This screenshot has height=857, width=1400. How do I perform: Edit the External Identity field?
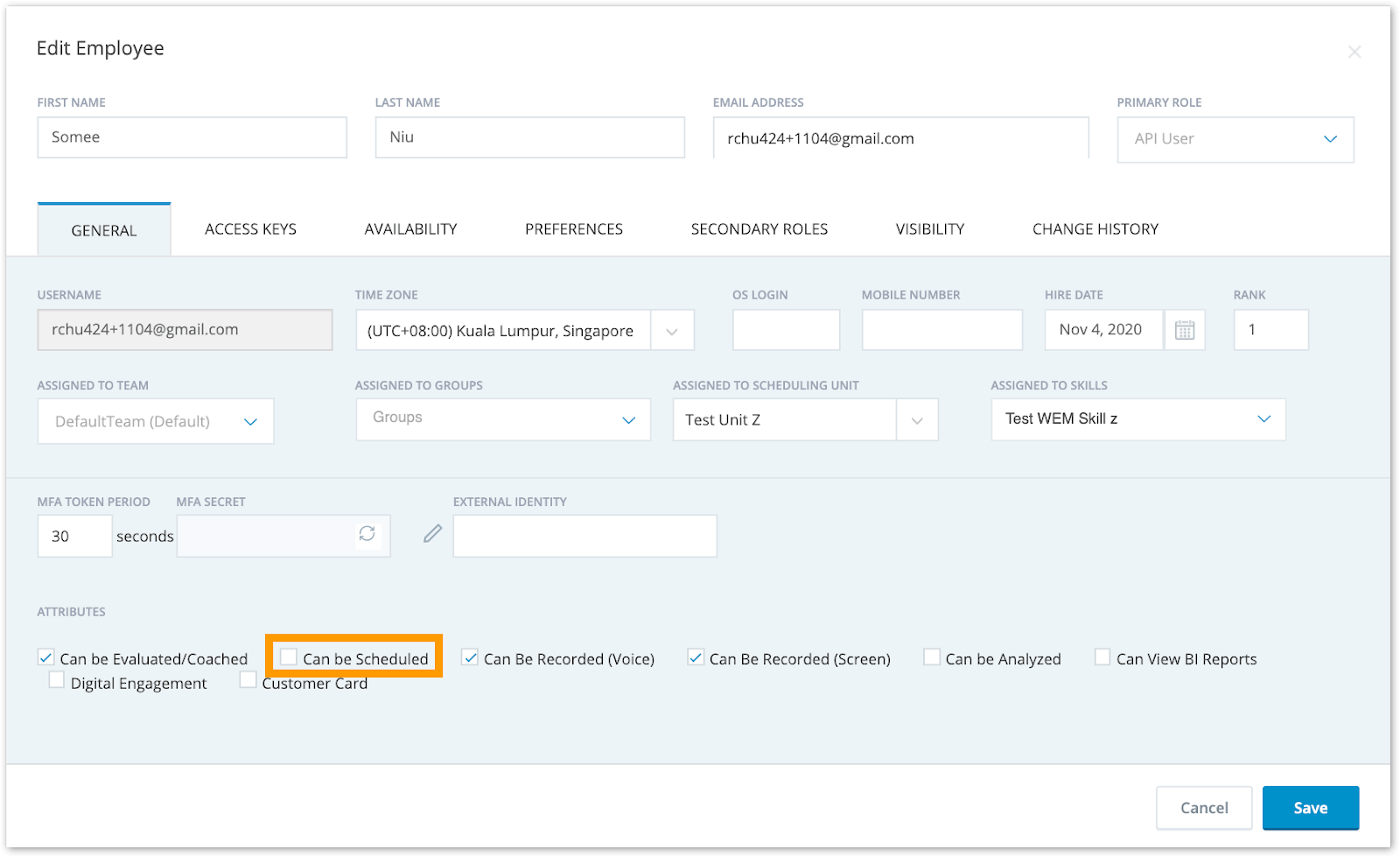(x=431, y=533)
